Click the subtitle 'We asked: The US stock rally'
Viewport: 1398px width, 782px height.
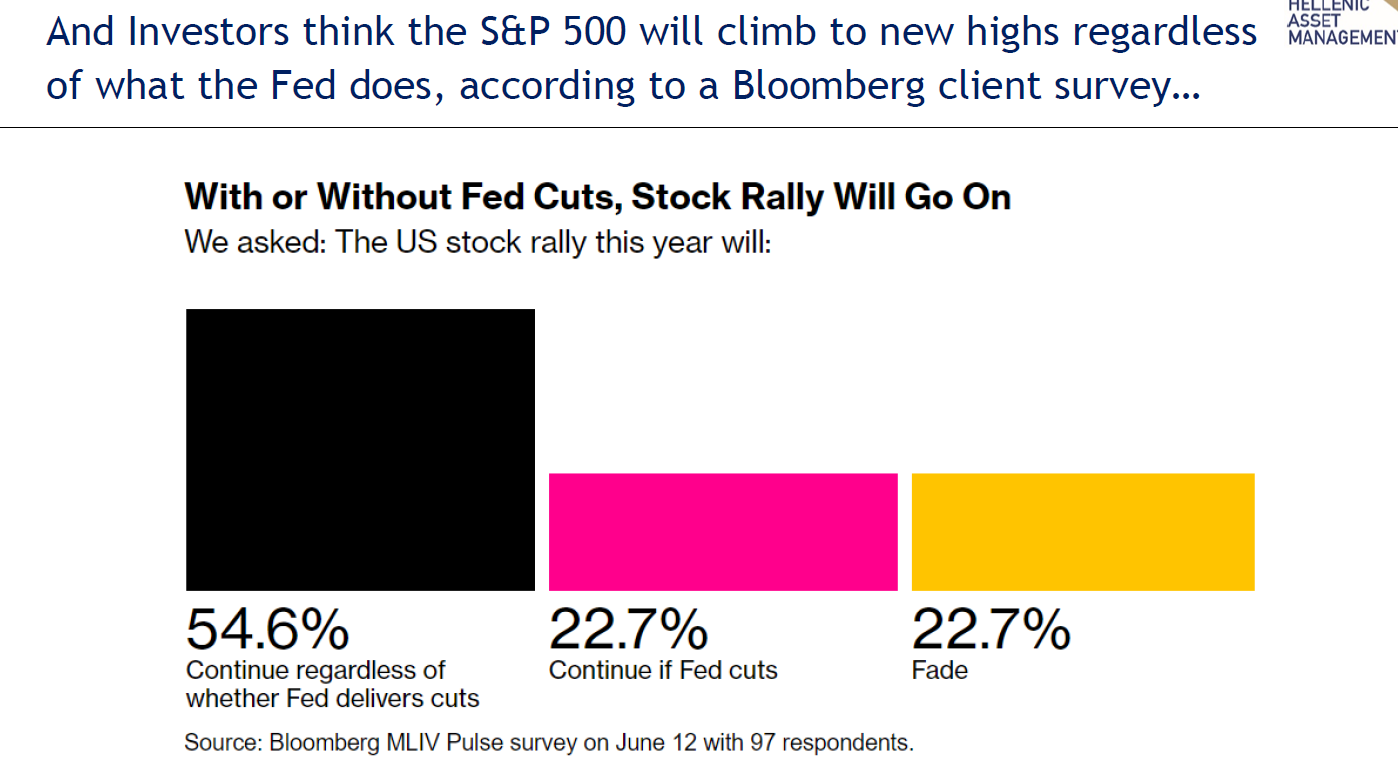coord(478,243)
